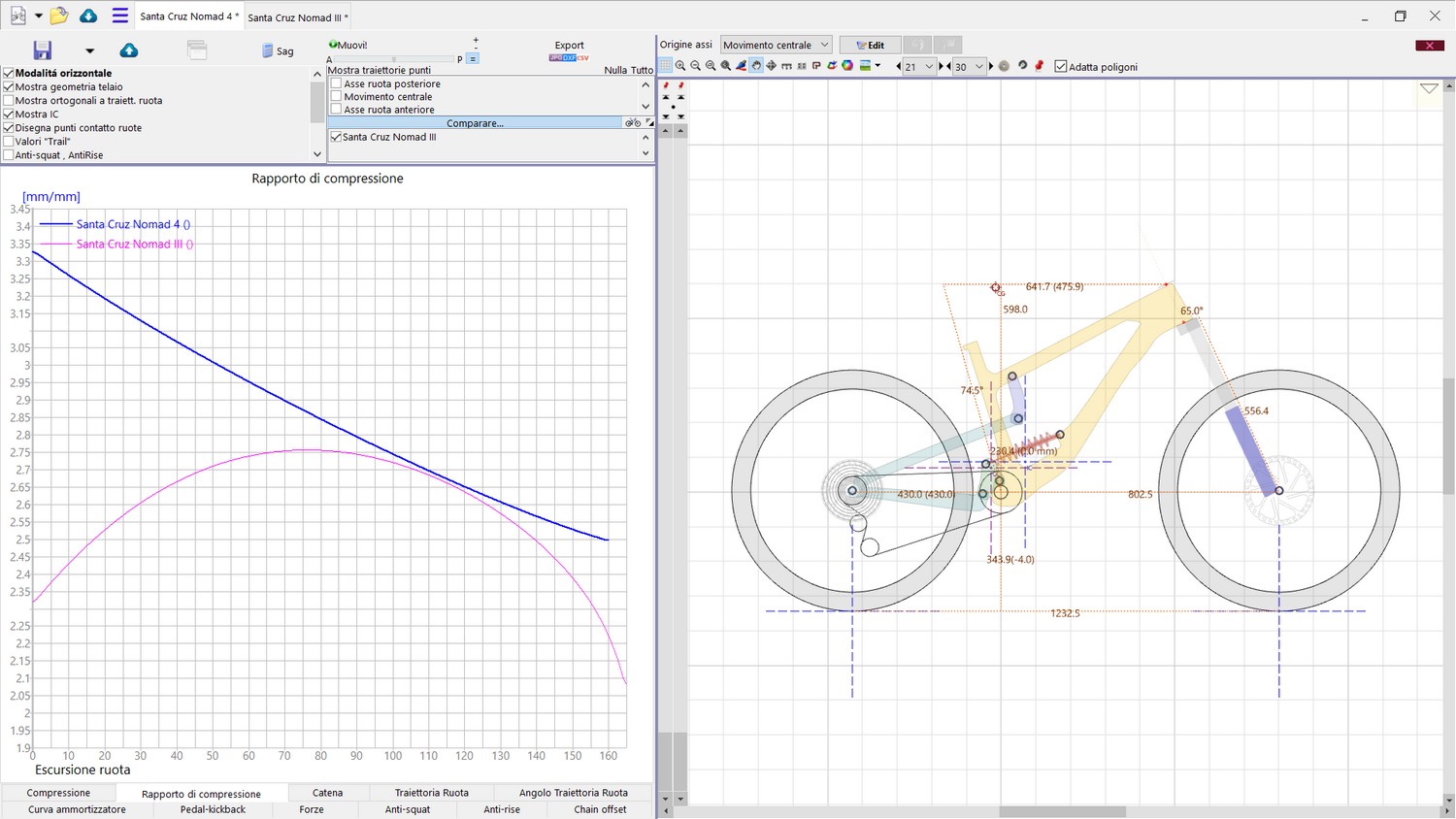Click the left stepper arrow before 21
1456x819 pixels.
click(898, 67)
